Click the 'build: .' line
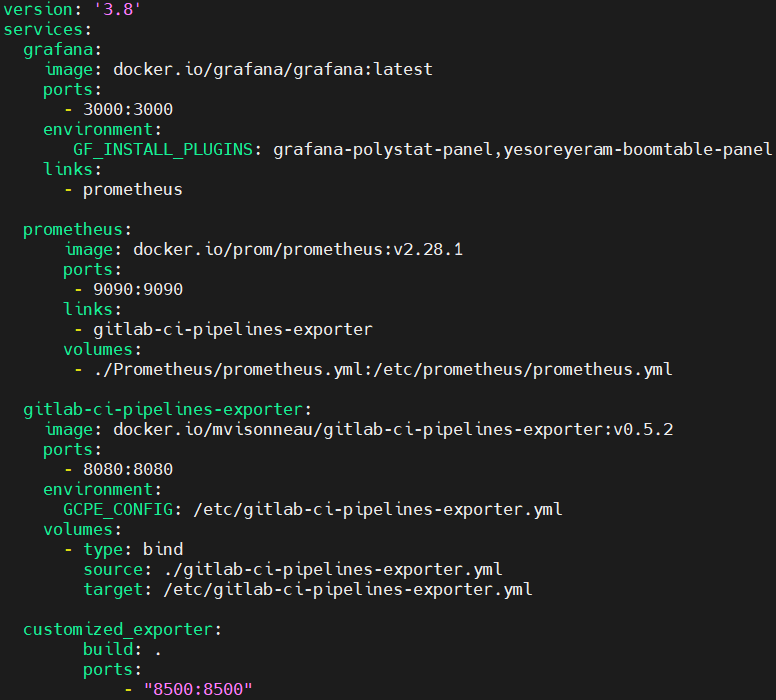This screenshot has height=700, width=776. 122,650
